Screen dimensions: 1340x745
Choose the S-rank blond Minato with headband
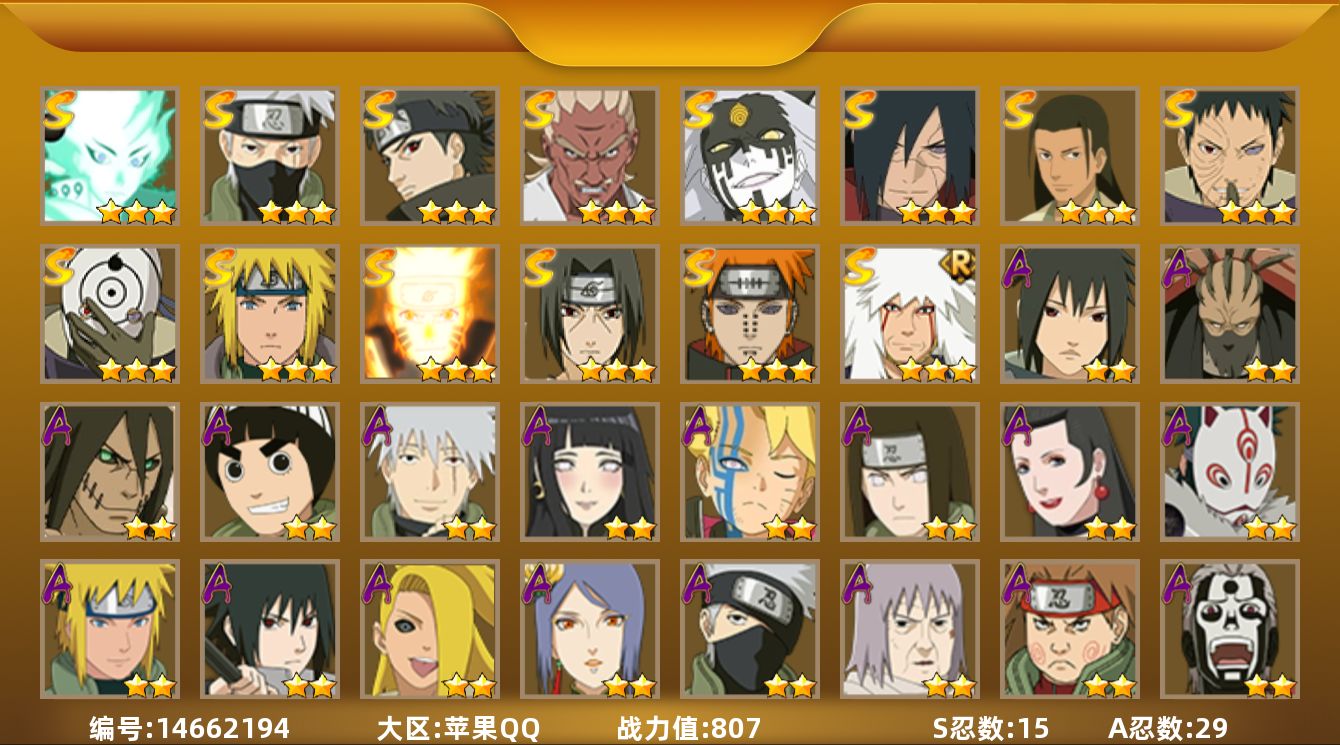269,314
